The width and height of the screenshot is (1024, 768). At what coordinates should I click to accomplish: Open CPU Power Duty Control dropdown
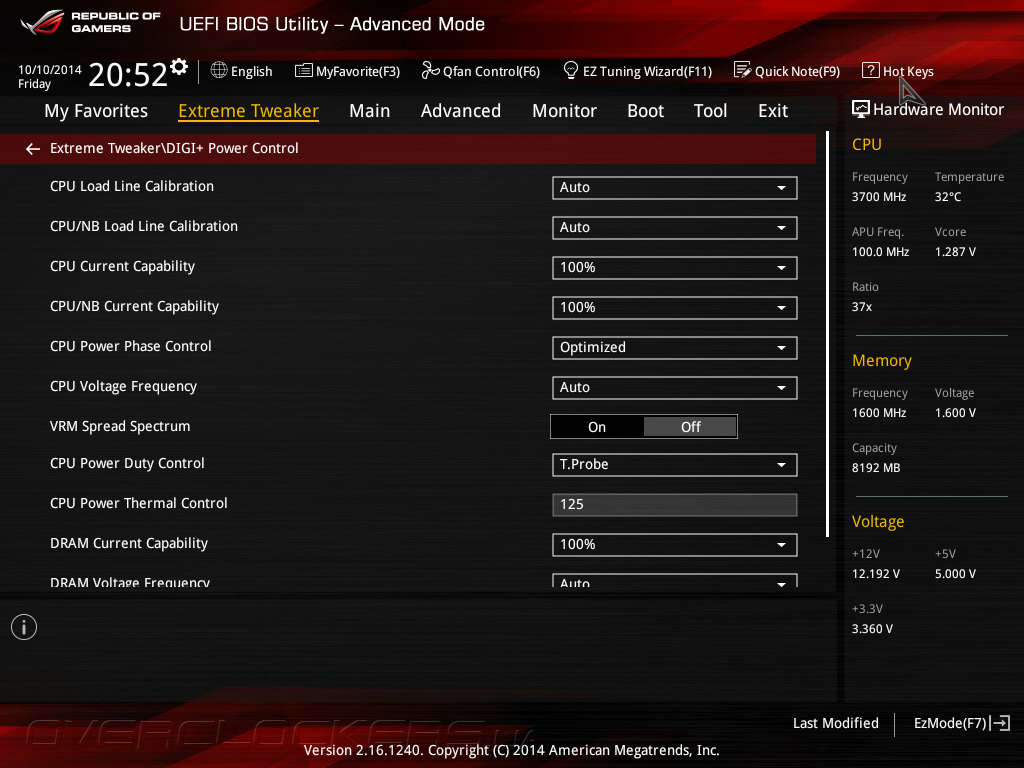point(674,465)
